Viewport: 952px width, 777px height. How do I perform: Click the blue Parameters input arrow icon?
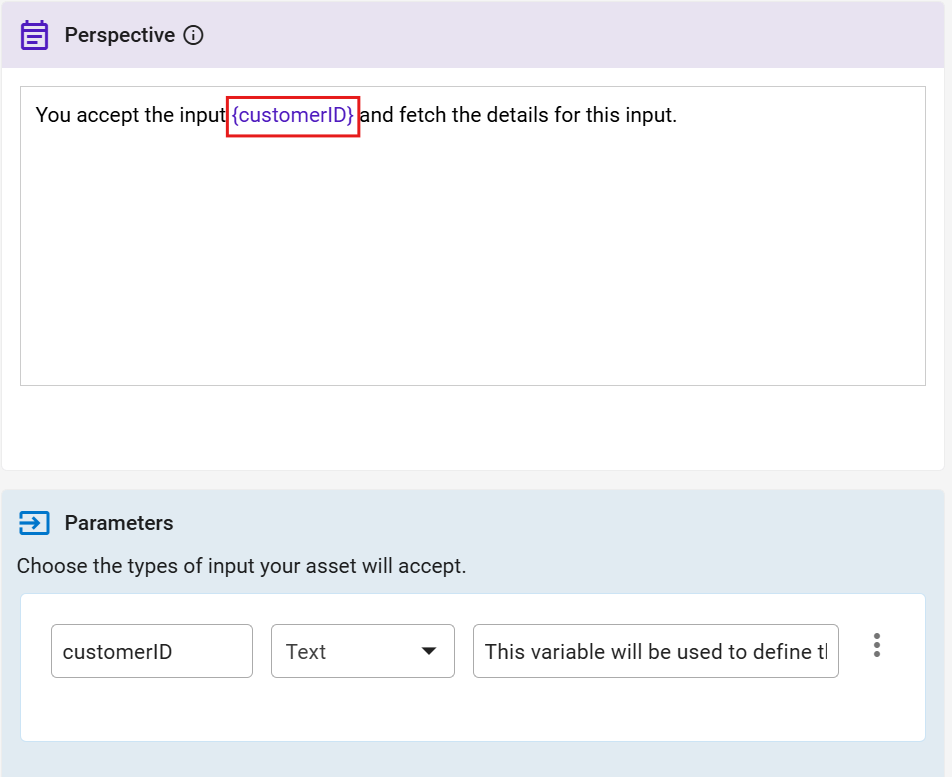tap(34, 523)
